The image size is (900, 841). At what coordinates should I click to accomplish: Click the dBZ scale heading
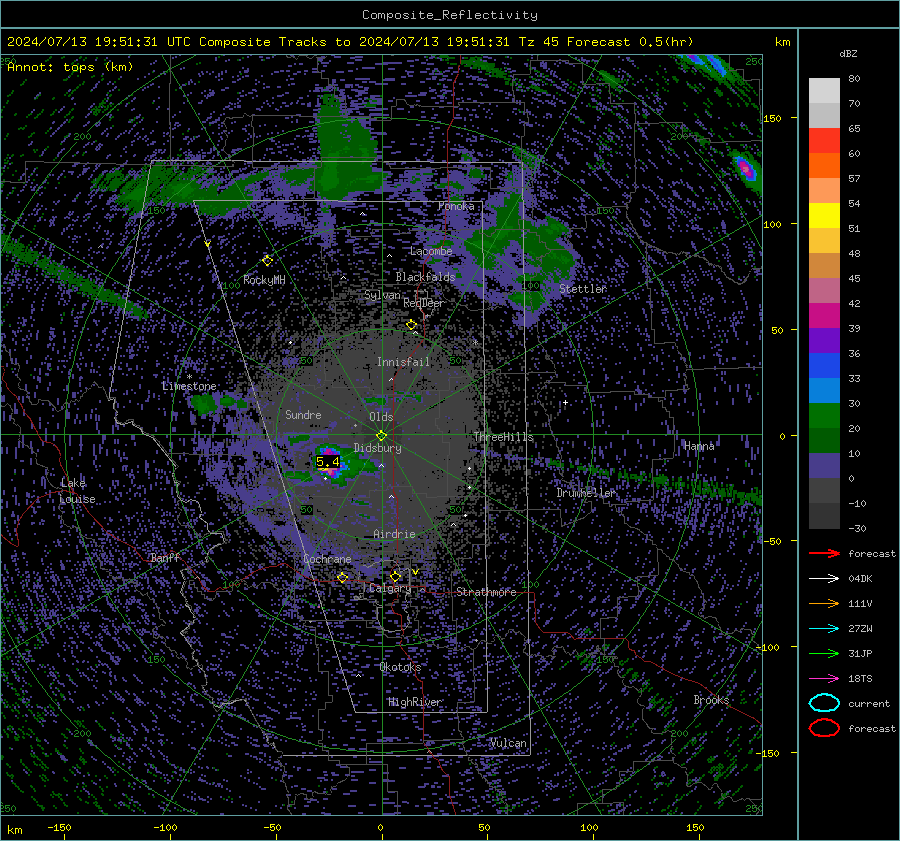(x=848, y=54)
